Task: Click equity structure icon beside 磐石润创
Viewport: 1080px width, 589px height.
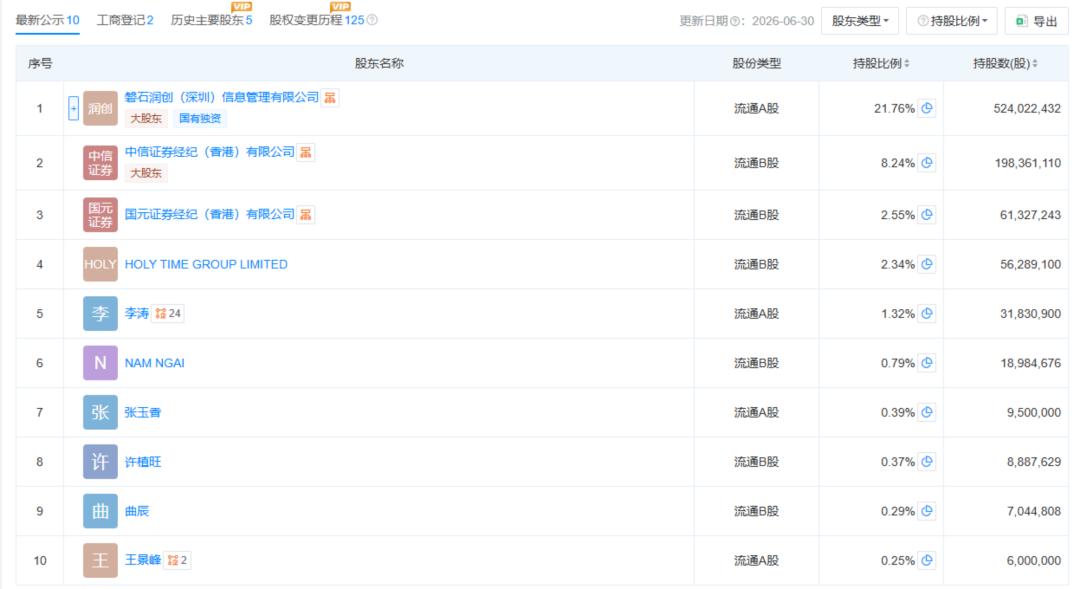Action: [330, 98]
